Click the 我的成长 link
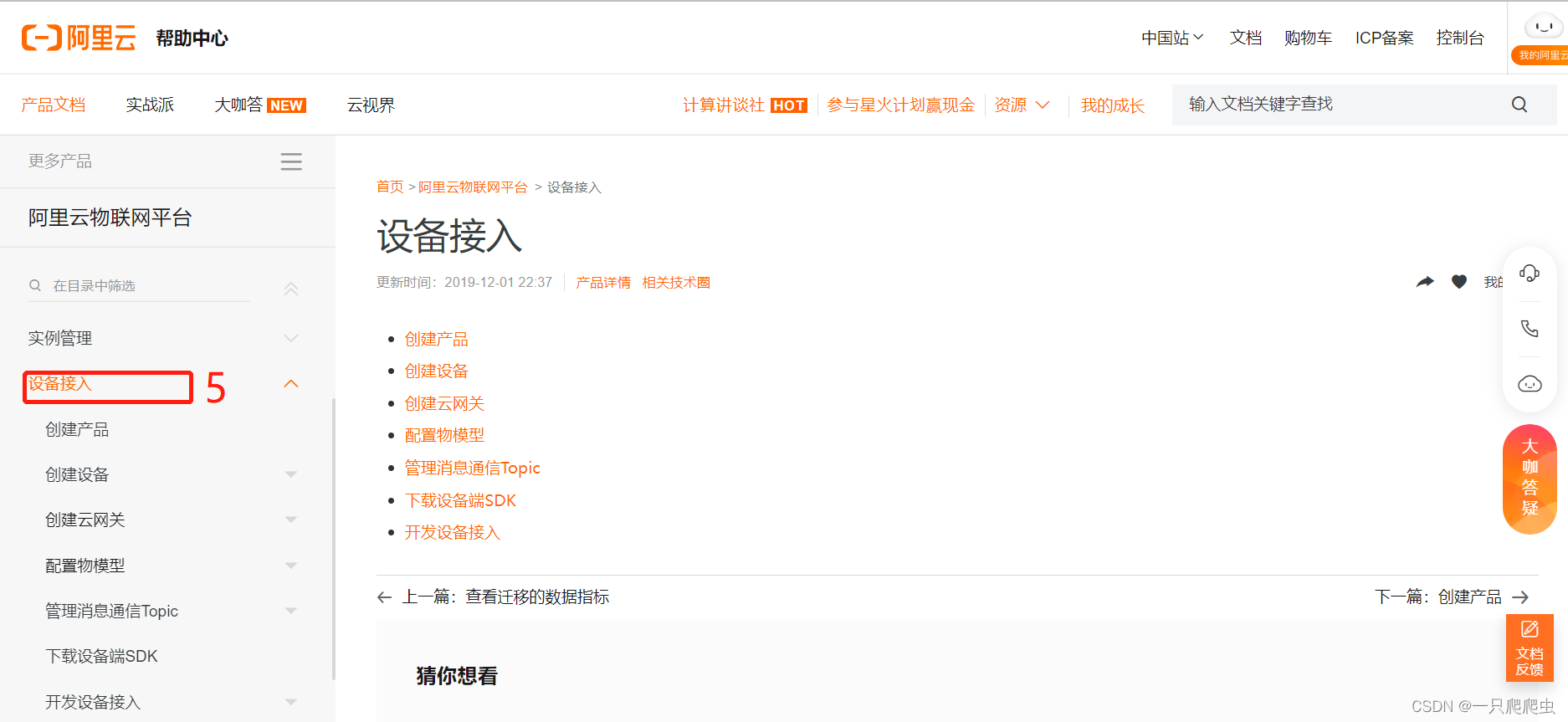This screenshot has height=722, width=1568. click(x=1113, y=105)
